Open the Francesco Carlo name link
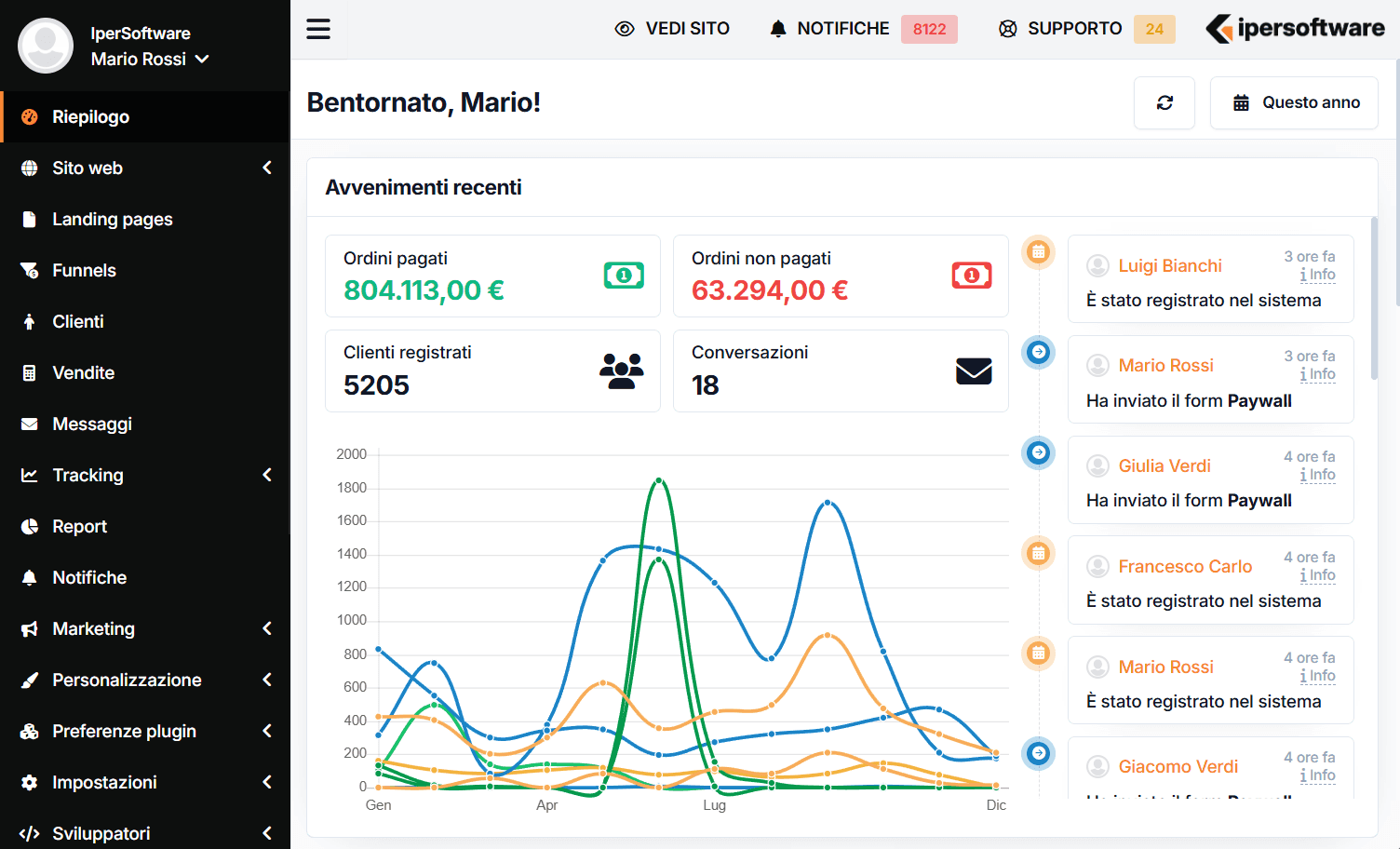 [x=1185, y=566]
